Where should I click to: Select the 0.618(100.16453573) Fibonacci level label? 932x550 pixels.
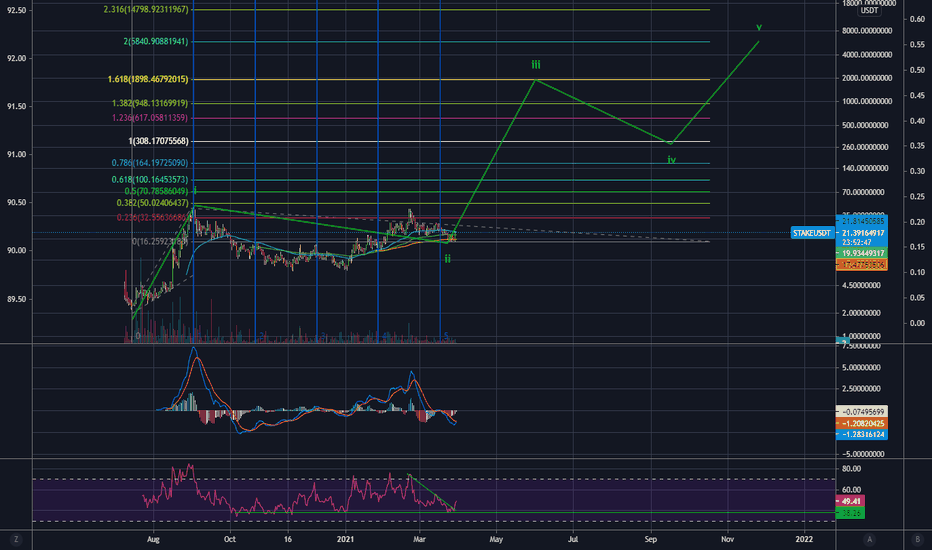150,180
